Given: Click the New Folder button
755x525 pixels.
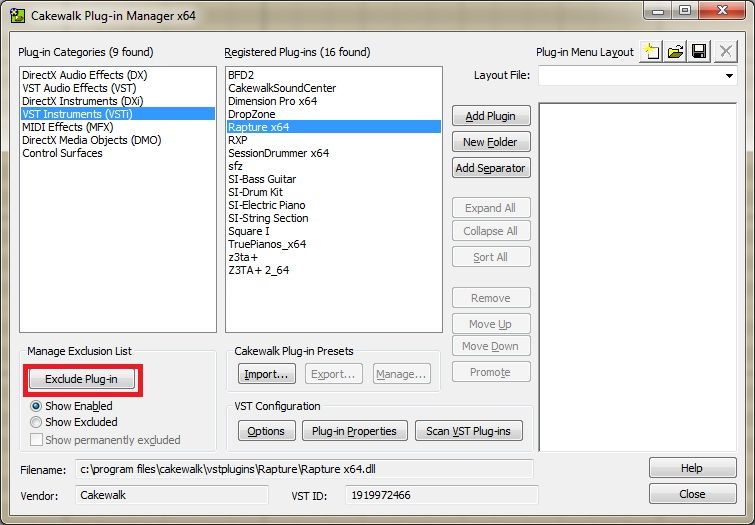Looking at the screenshot, I should point(490,142).
